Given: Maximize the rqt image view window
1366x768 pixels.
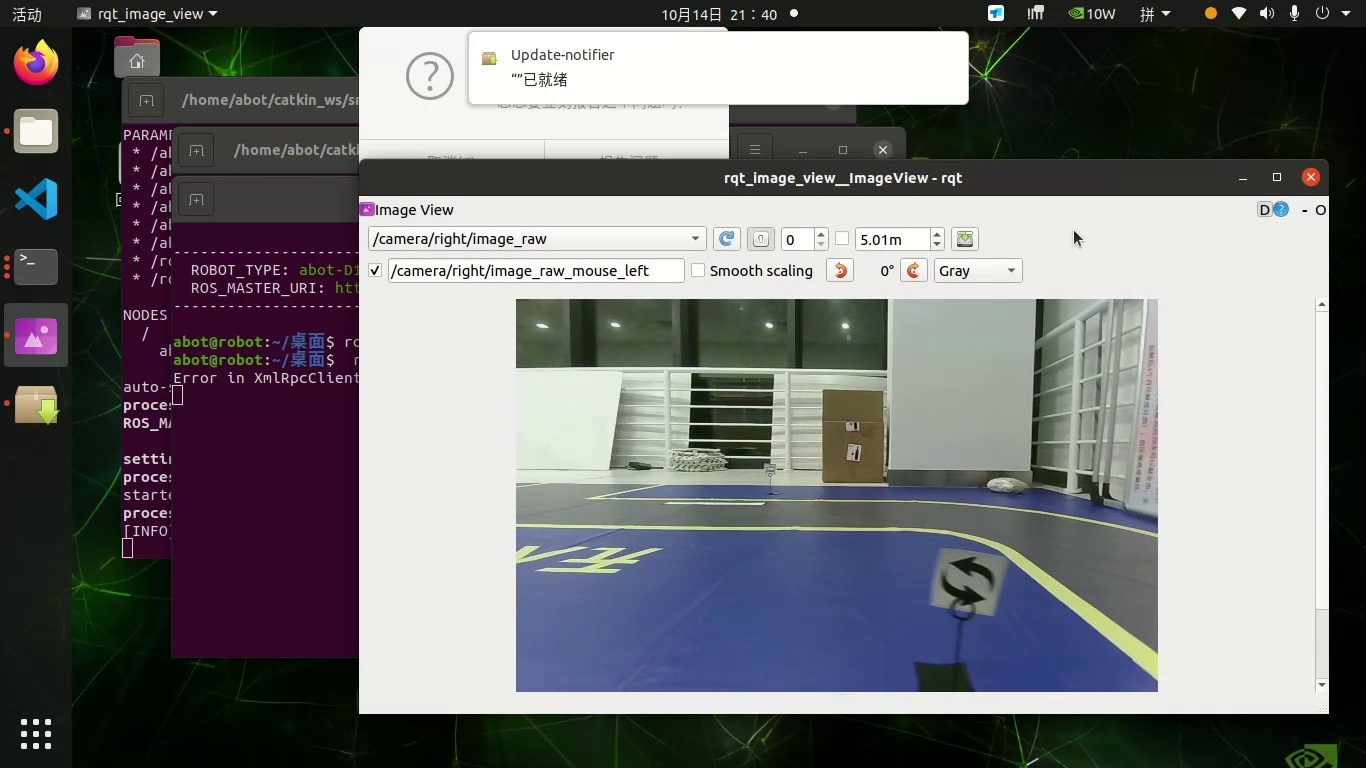Looking at the screenshot, I should pos(1277,178).
